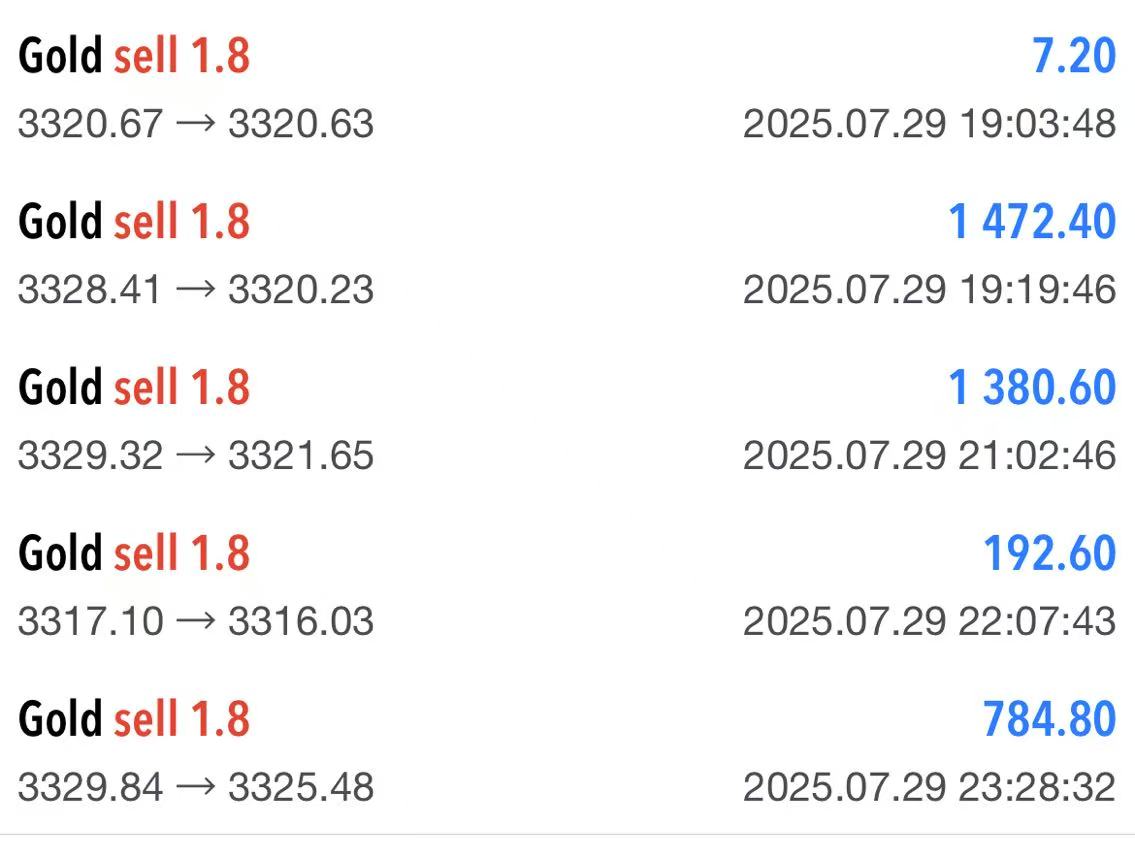The width and height of the screenshot is (1135, 851).
Task: Select the timestamp 2025.07.29 21:02:46
Action: [x=929, y=455]
